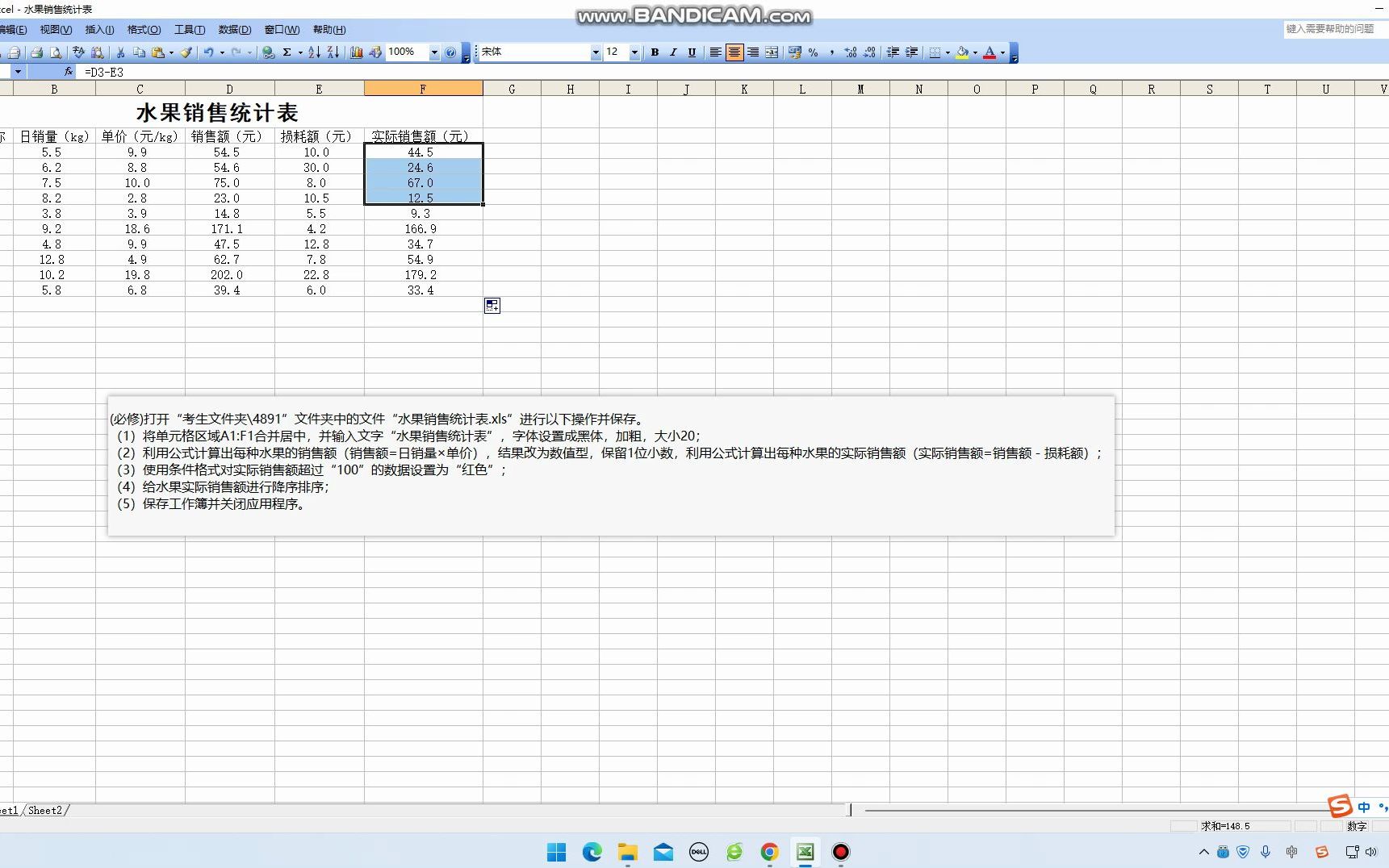This screenshot has width=1389, height=868.
Task: Open the 数据 menu
Action: click(233, 30)
